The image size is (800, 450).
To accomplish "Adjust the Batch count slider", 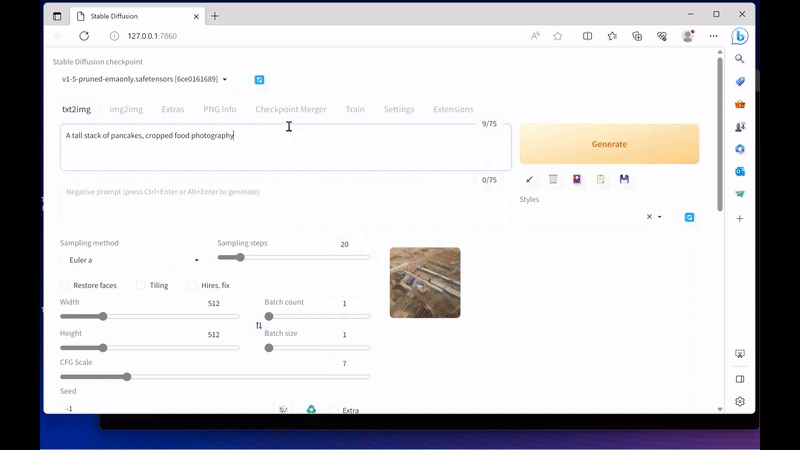I will [x=317, y=316].
